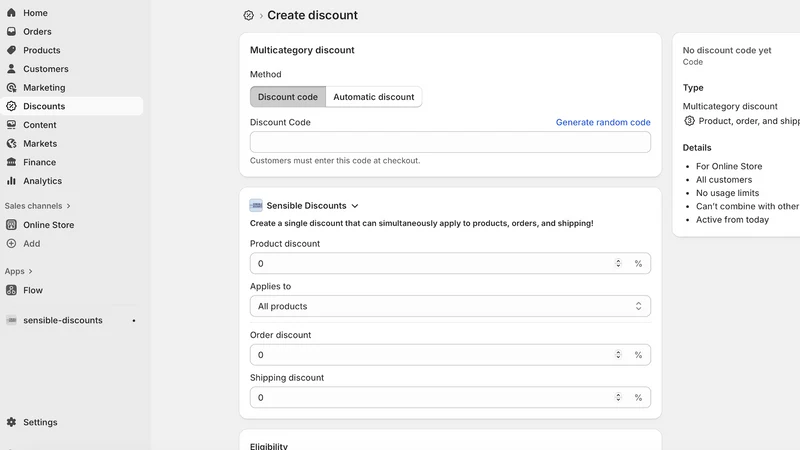This screenshot has width=800, height=450.
Task: Click the Markets globe icon
Action: [x=11, y=143]
